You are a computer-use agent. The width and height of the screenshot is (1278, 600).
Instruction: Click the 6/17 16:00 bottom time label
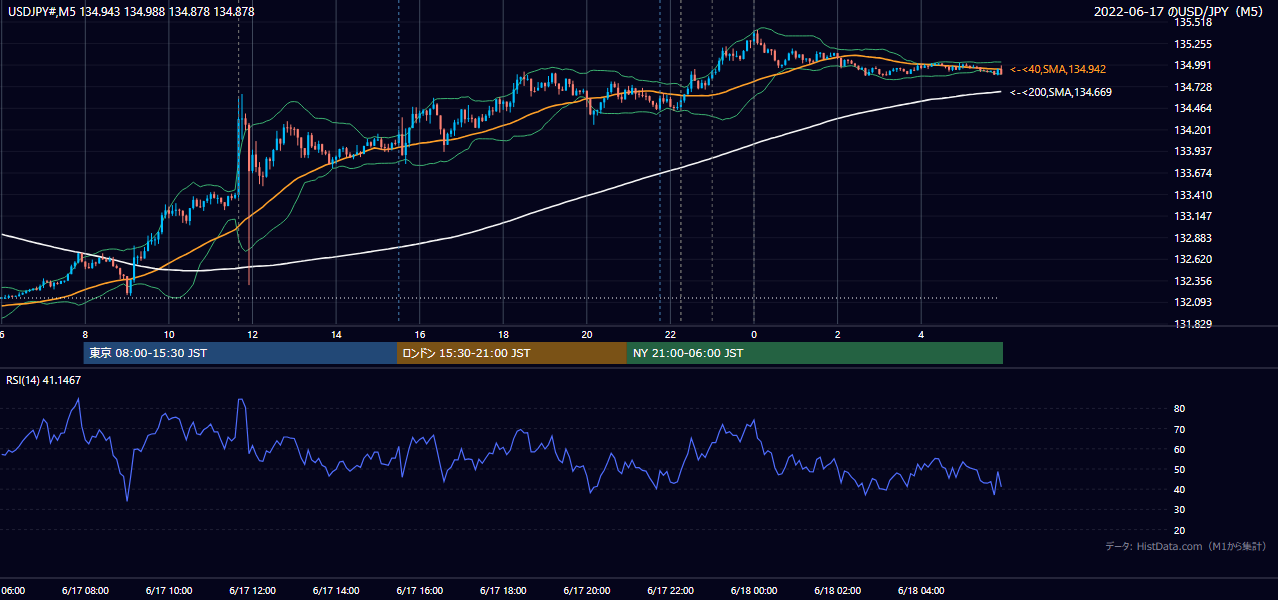click(x=420, y=590)
